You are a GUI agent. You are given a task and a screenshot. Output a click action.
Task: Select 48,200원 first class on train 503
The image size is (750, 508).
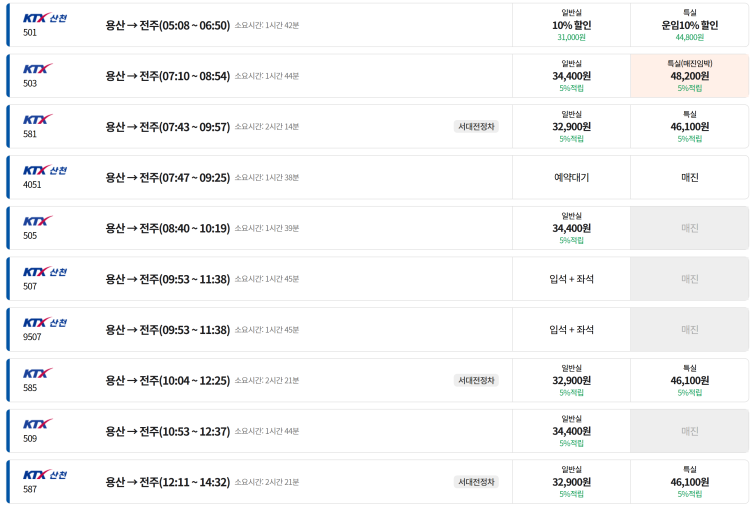pos(689,76)
